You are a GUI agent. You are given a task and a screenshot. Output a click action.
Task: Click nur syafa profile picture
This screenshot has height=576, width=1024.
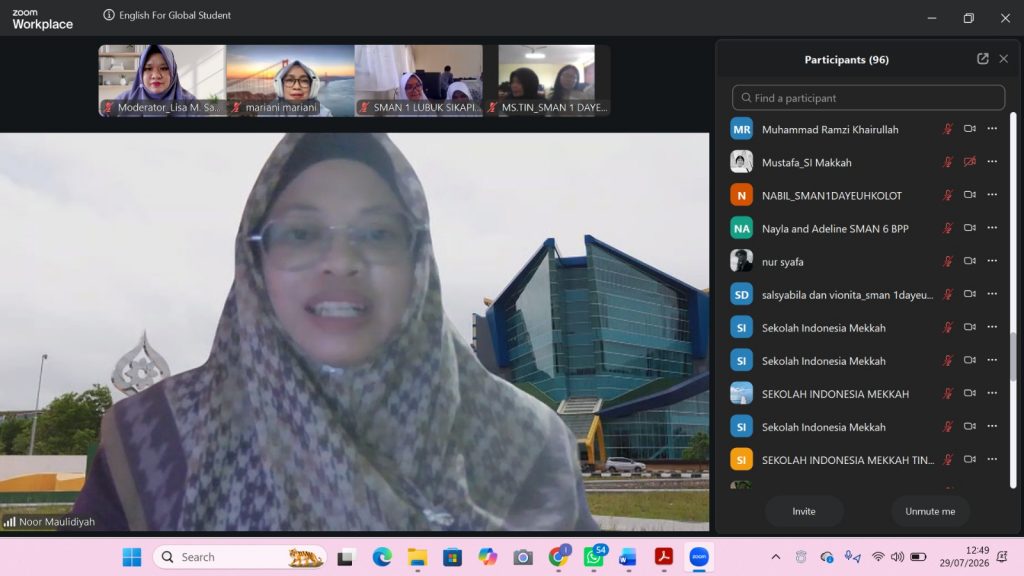point(741,261)
